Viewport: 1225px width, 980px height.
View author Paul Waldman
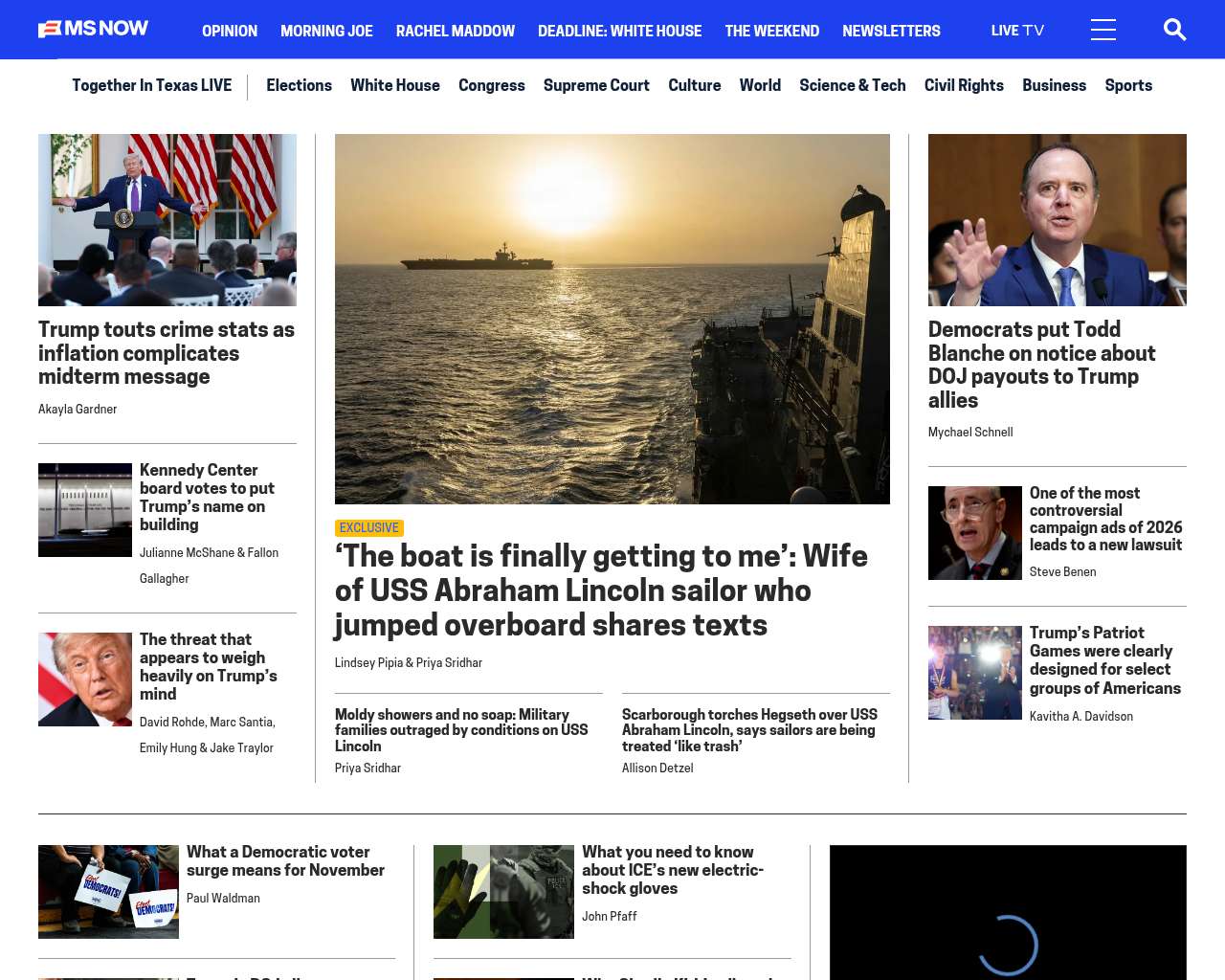tap(223, 899)
